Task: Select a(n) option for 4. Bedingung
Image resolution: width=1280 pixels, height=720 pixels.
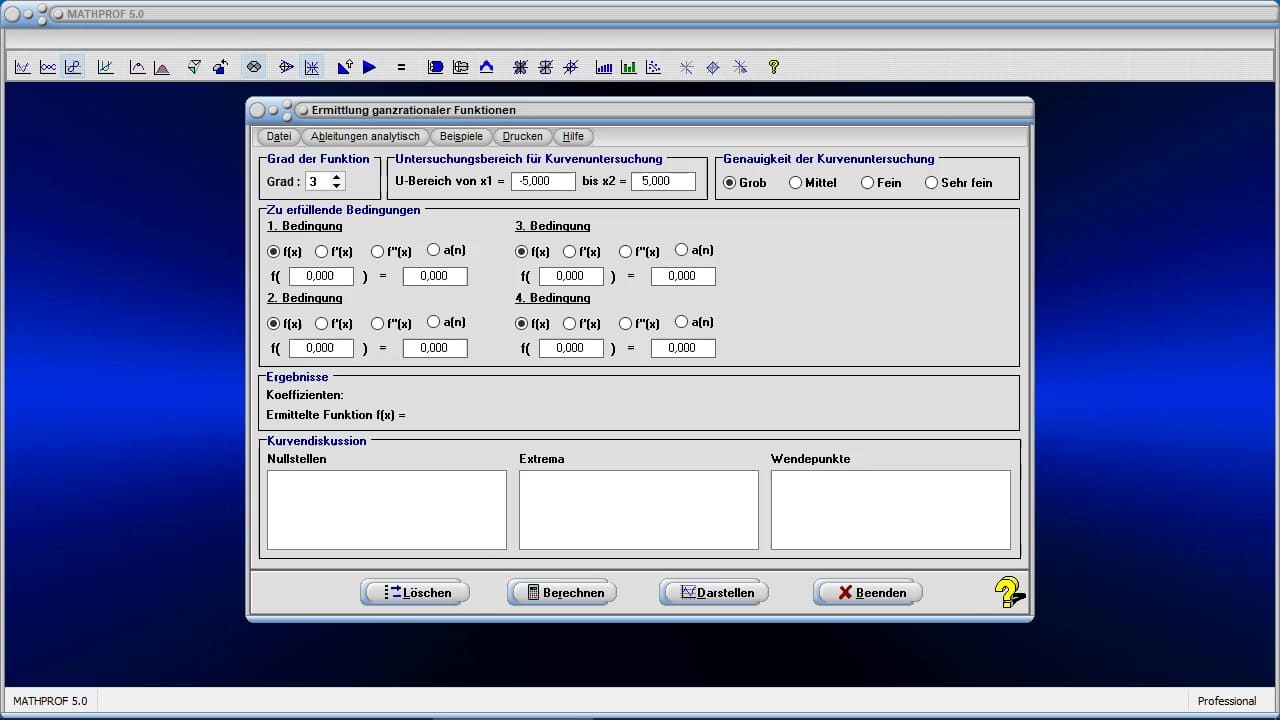Action: click(682, 322)
